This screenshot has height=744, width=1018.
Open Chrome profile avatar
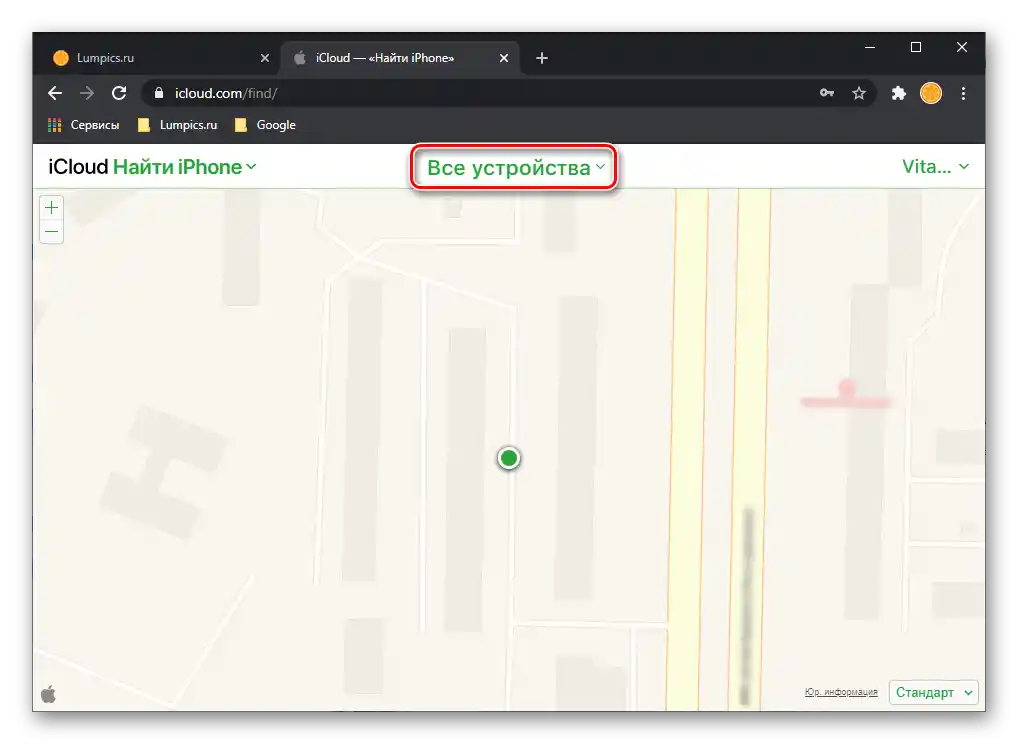(931, 93)
